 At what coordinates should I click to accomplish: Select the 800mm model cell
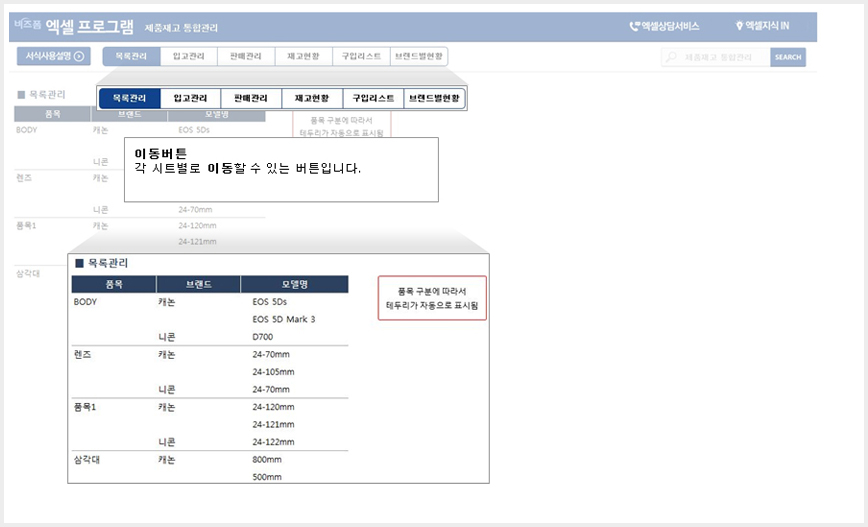tap(267, 459)
